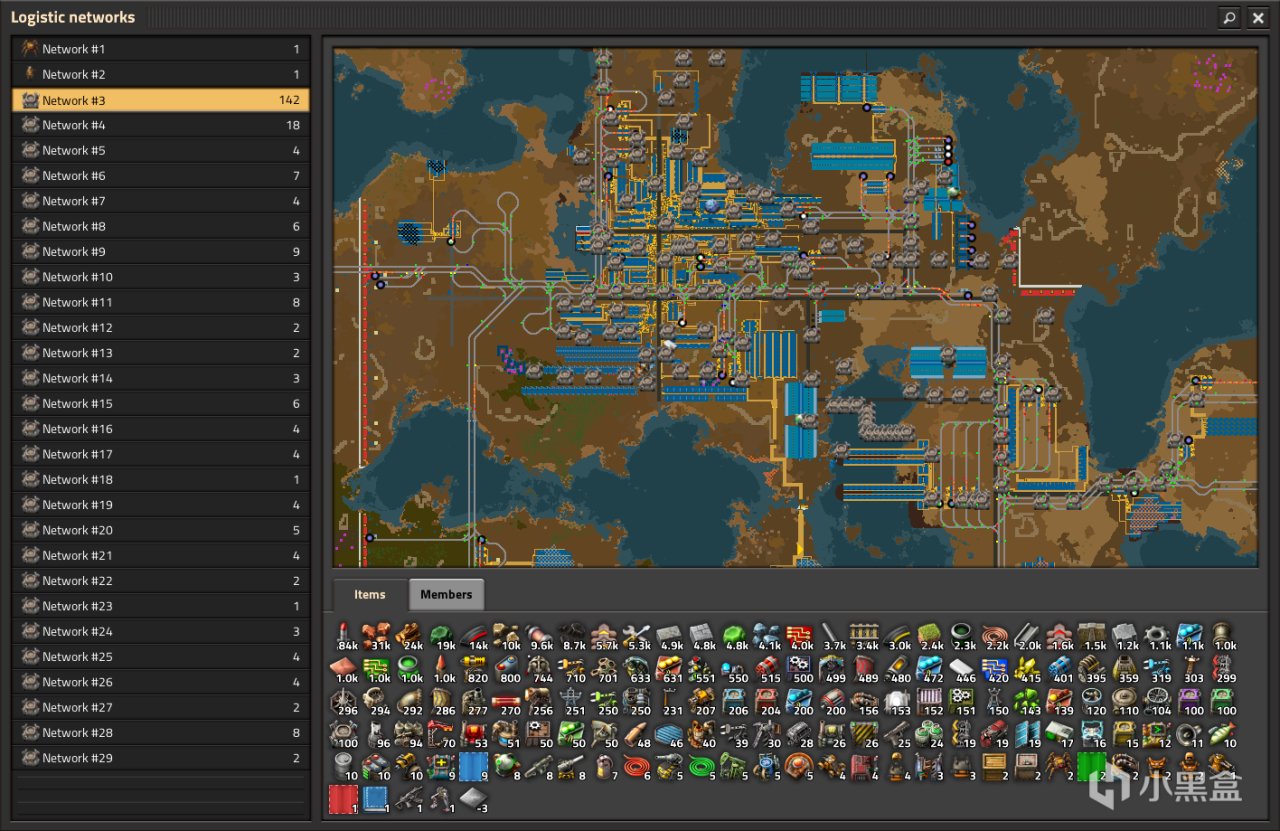Viewport: 1280px width, 831px height.
Task: Click the red circuit item showing 4.0k
Action: pyautogui.click(x=800, y=635)
